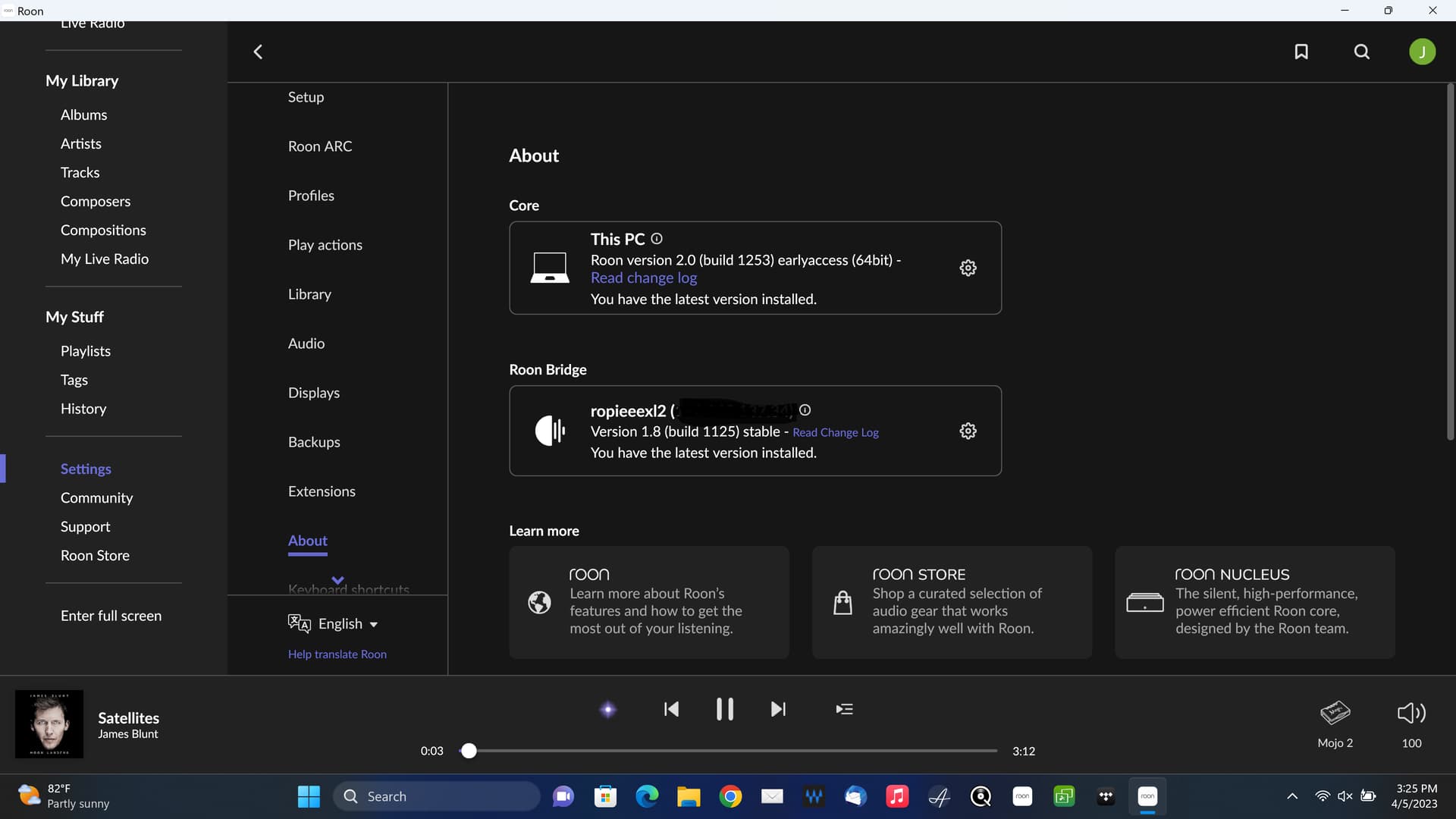Click Help translate Roon link
This screenshot has height=819, width=1456.
pos(337,654)
